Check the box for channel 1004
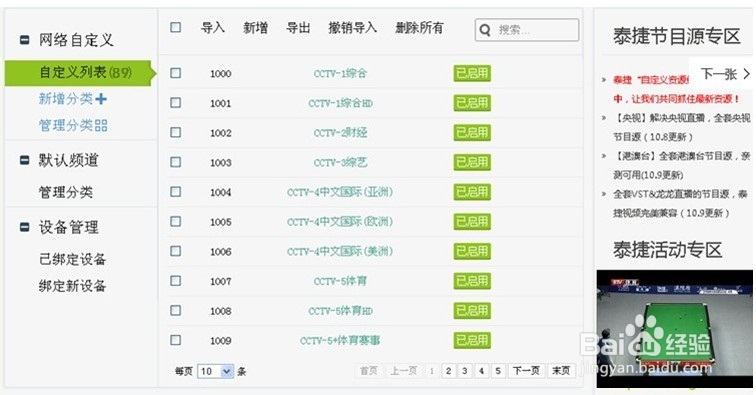This screenshot has width=756, height=395. 176,192
